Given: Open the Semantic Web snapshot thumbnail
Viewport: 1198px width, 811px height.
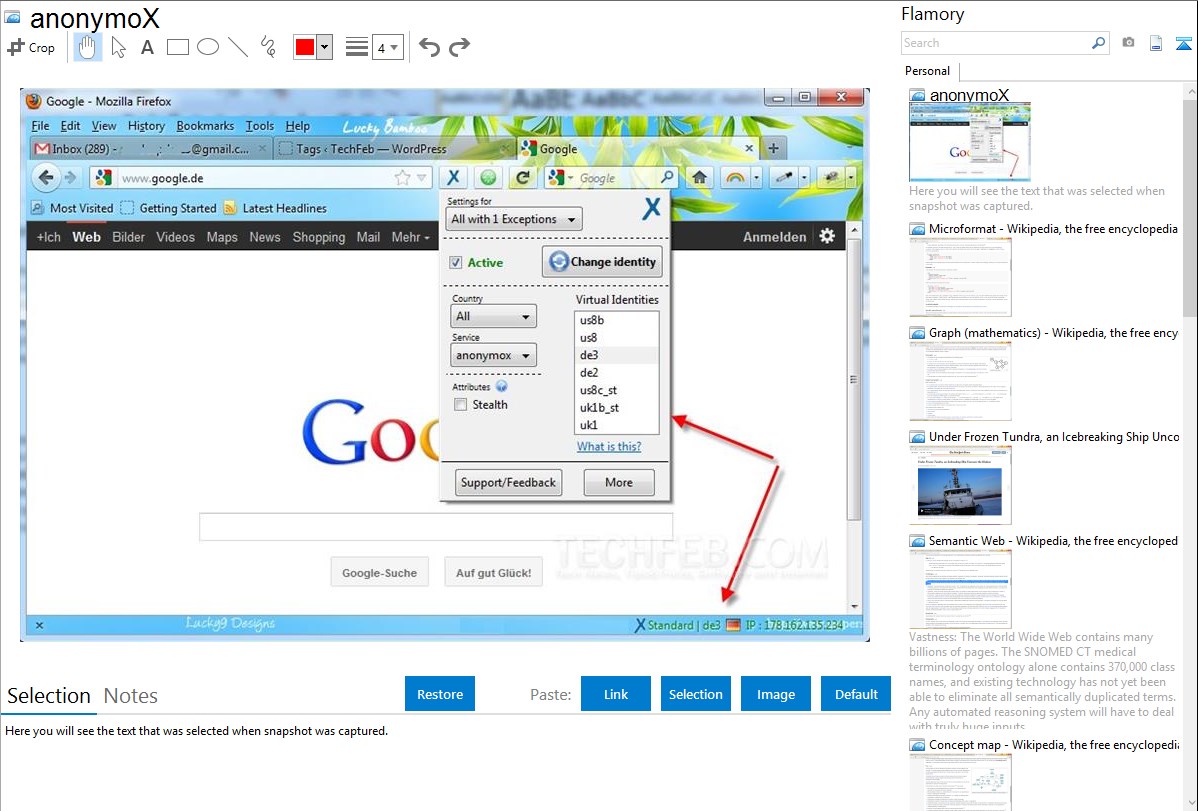Looking at the screenshot, I should (960, 589).
